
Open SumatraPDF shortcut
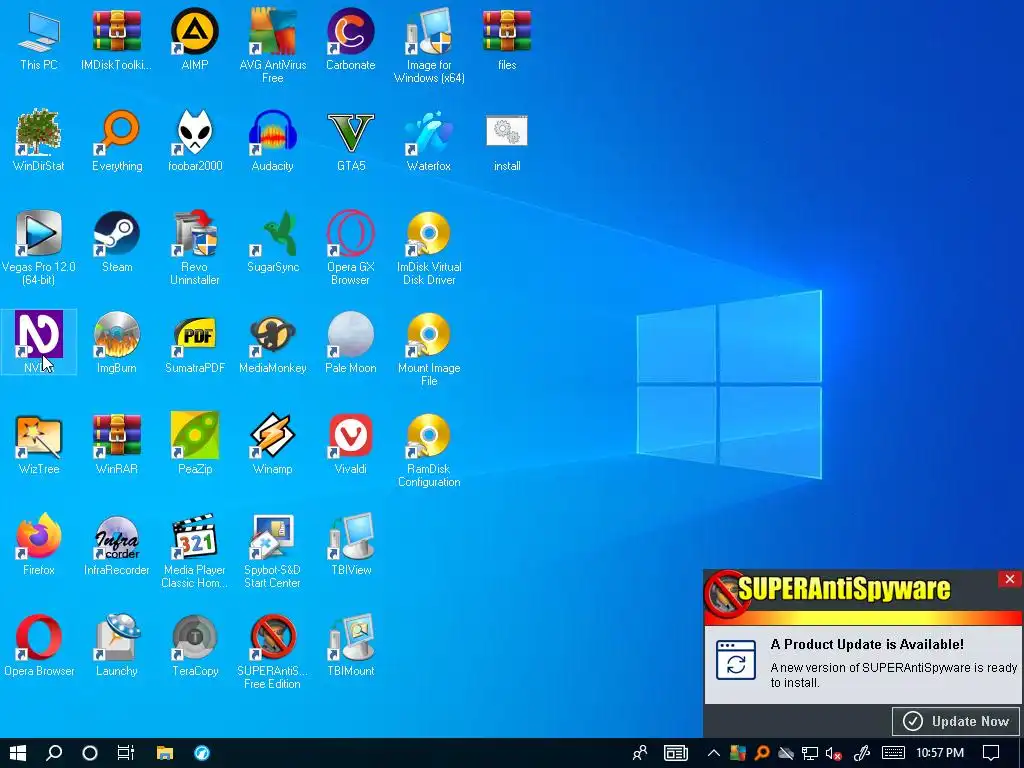pos(195,342)
